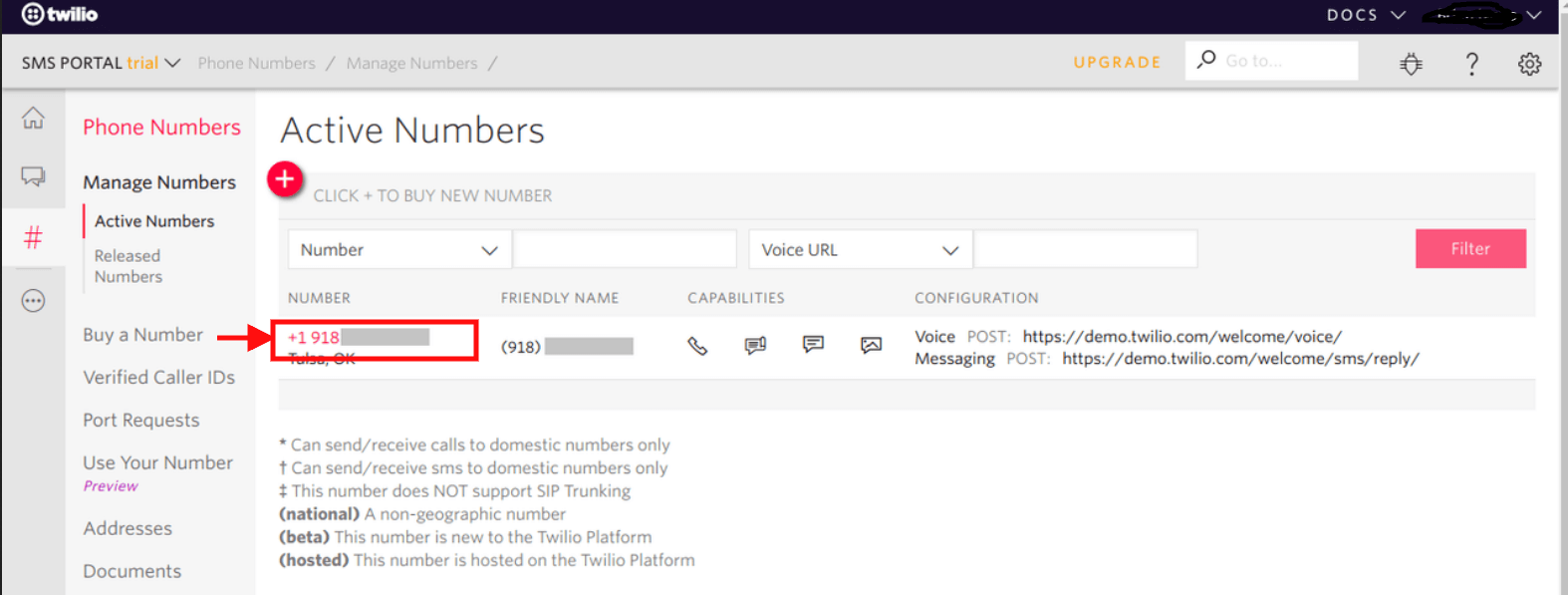The width and height of the screenshot is (1568, 595).
Task: Click Manage Numbers breadcrumb
Action: tap(411, 63)
